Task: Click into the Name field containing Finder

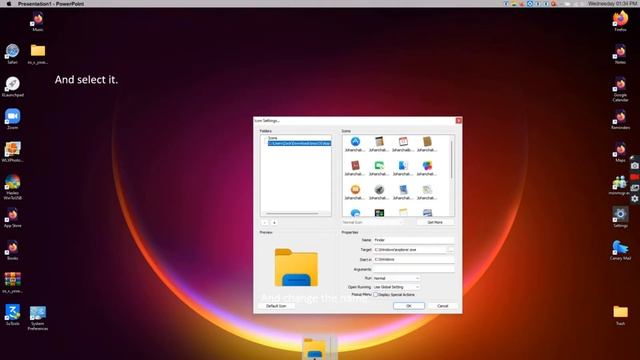Action: pyautogui.click(x=413, y=240)
